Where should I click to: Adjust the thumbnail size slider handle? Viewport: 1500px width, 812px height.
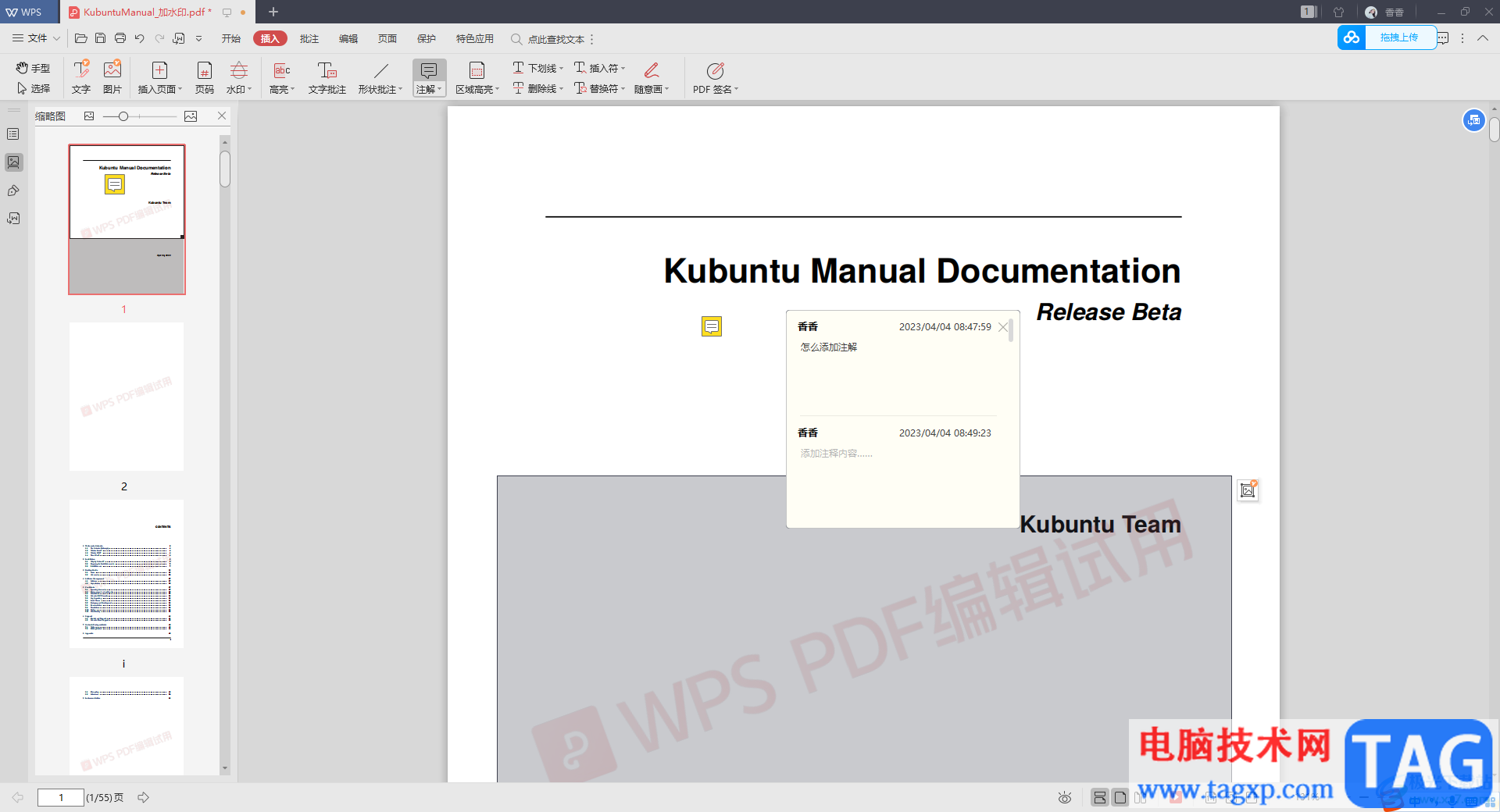pyautogui.click(x=123, y=116)
